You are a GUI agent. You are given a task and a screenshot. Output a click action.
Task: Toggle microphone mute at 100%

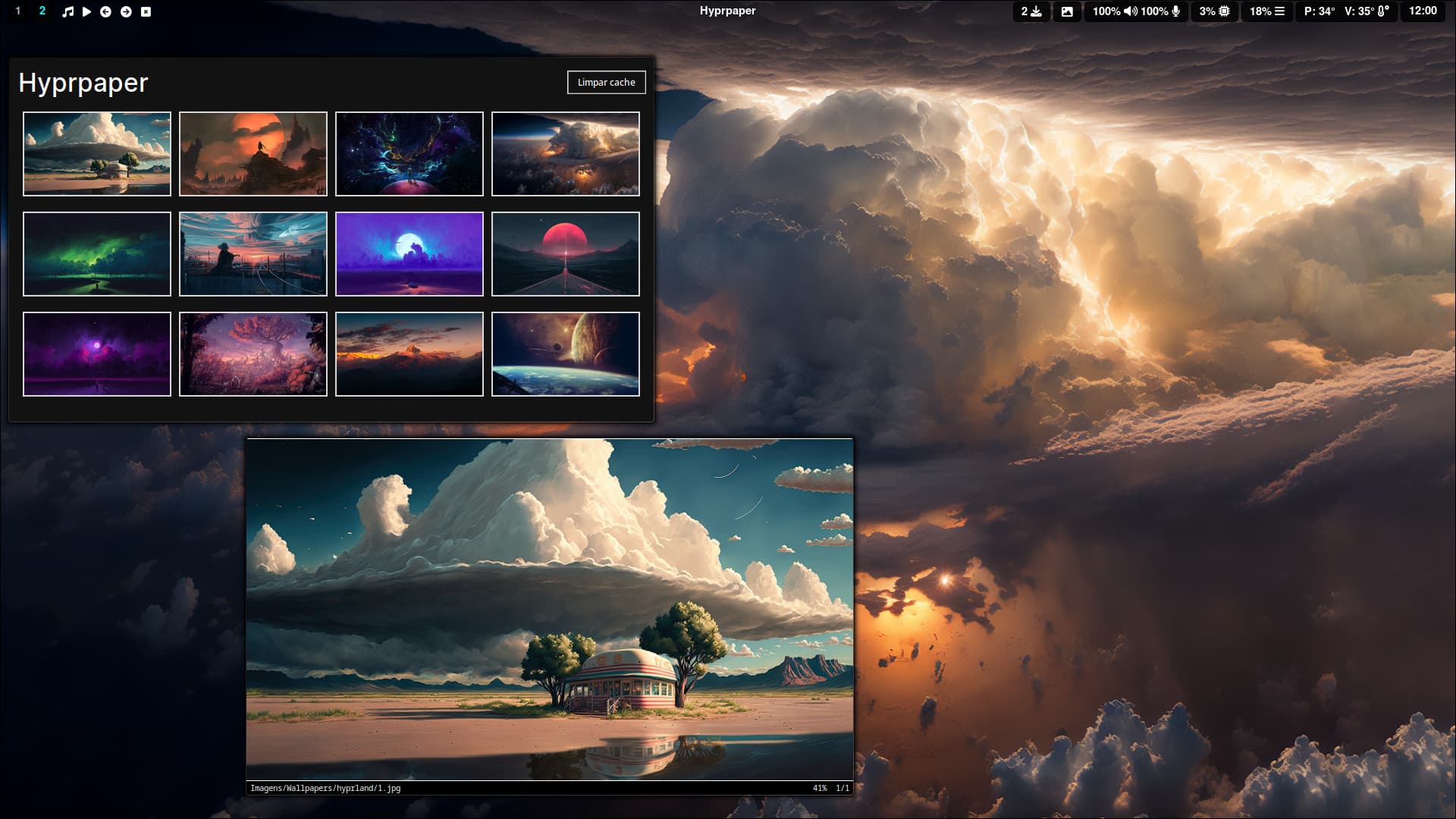(x=1161, y=11)
